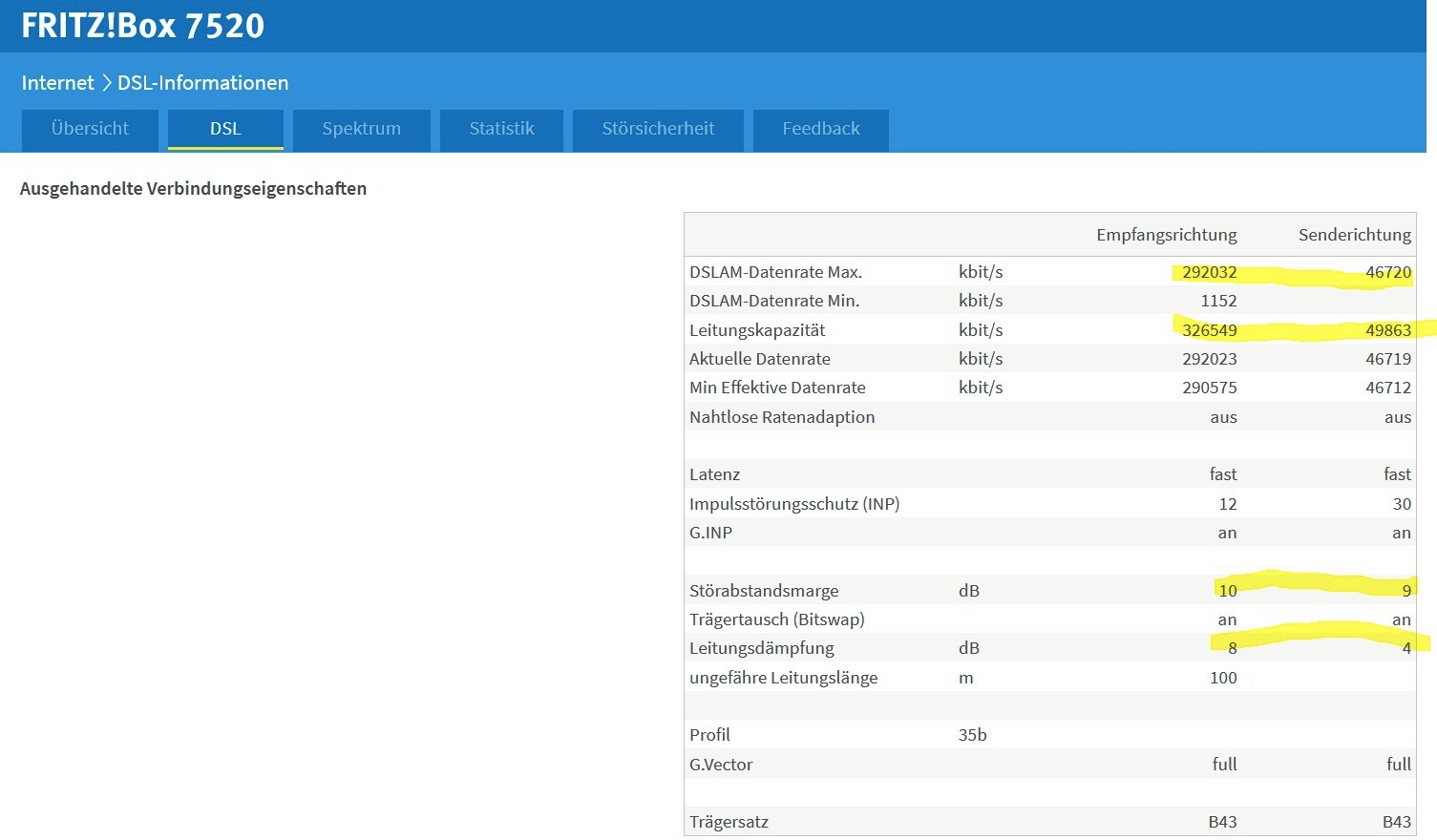Click the INP value 30
This screenshot has width=1437, height=840.
tap(1402, 504)
